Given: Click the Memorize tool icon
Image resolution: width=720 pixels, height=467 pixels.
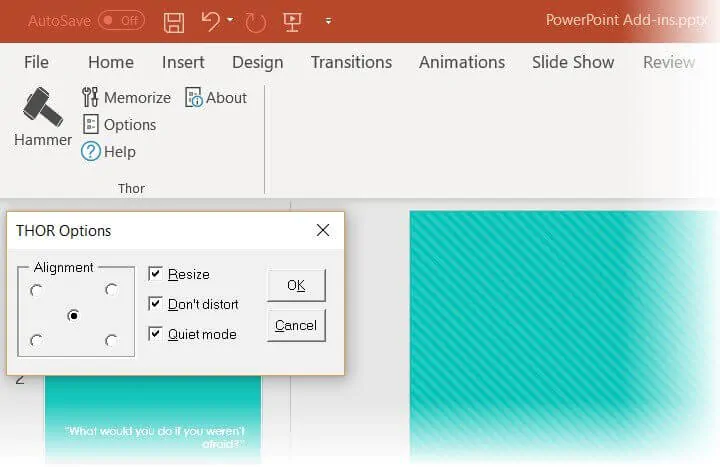Looking at the screenshot, I should [x=90, y=97].
